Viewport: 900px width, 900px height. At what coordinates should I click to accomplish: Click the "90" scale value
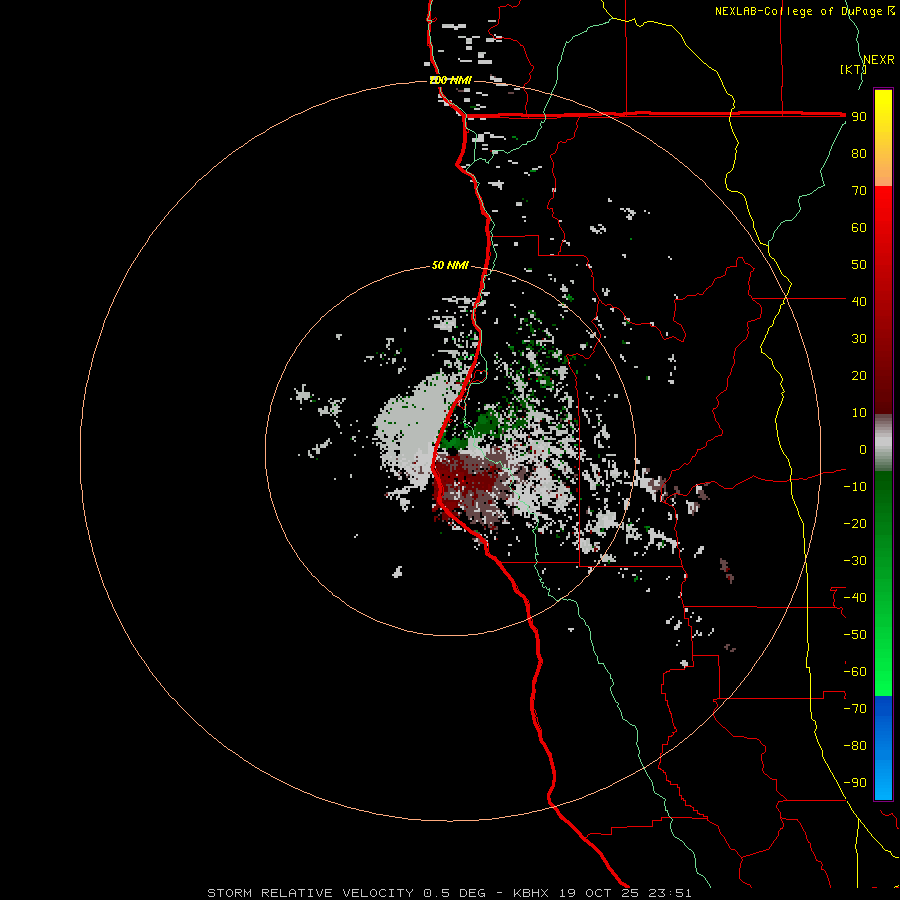point(859,117)
